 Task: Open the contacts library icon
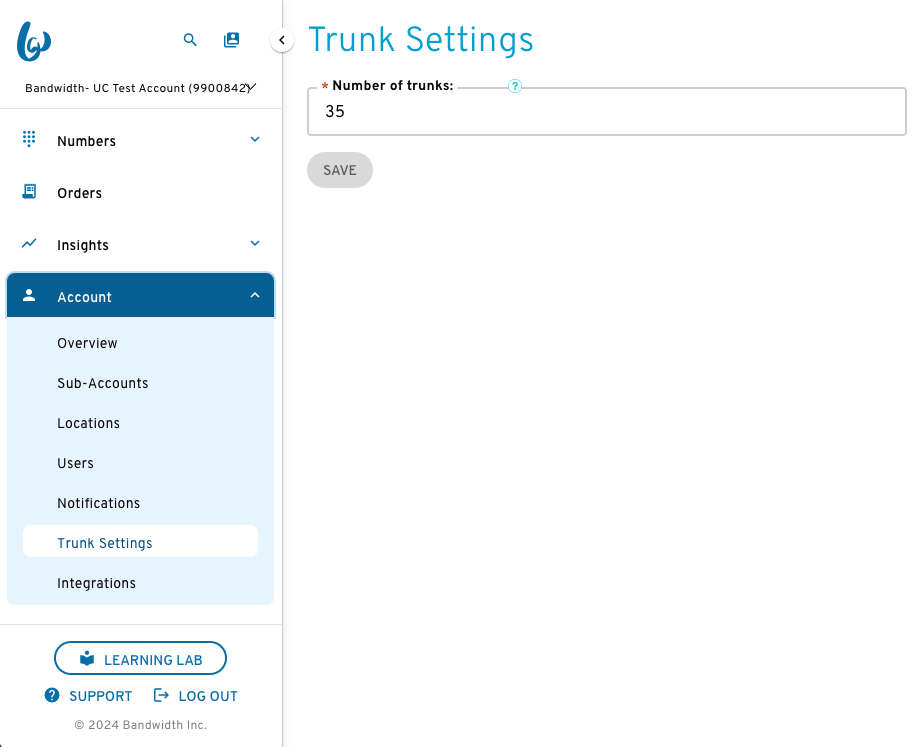231,40
